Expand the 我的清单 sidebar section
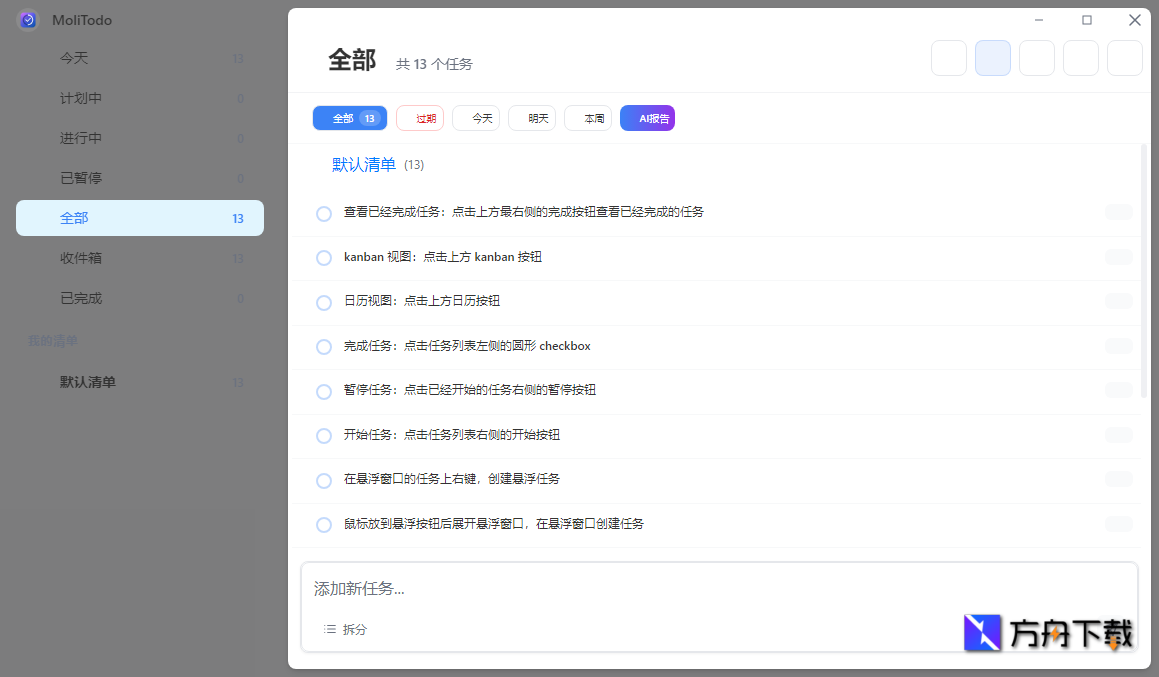 tap(53, 340)
